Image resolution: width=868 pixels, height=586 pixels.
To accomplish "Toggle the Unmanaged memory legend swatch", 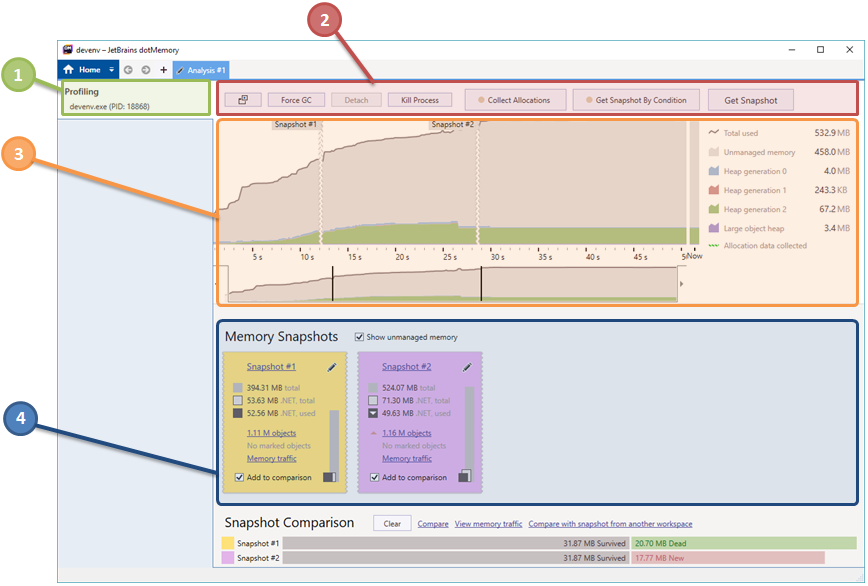I will point(714,152).
